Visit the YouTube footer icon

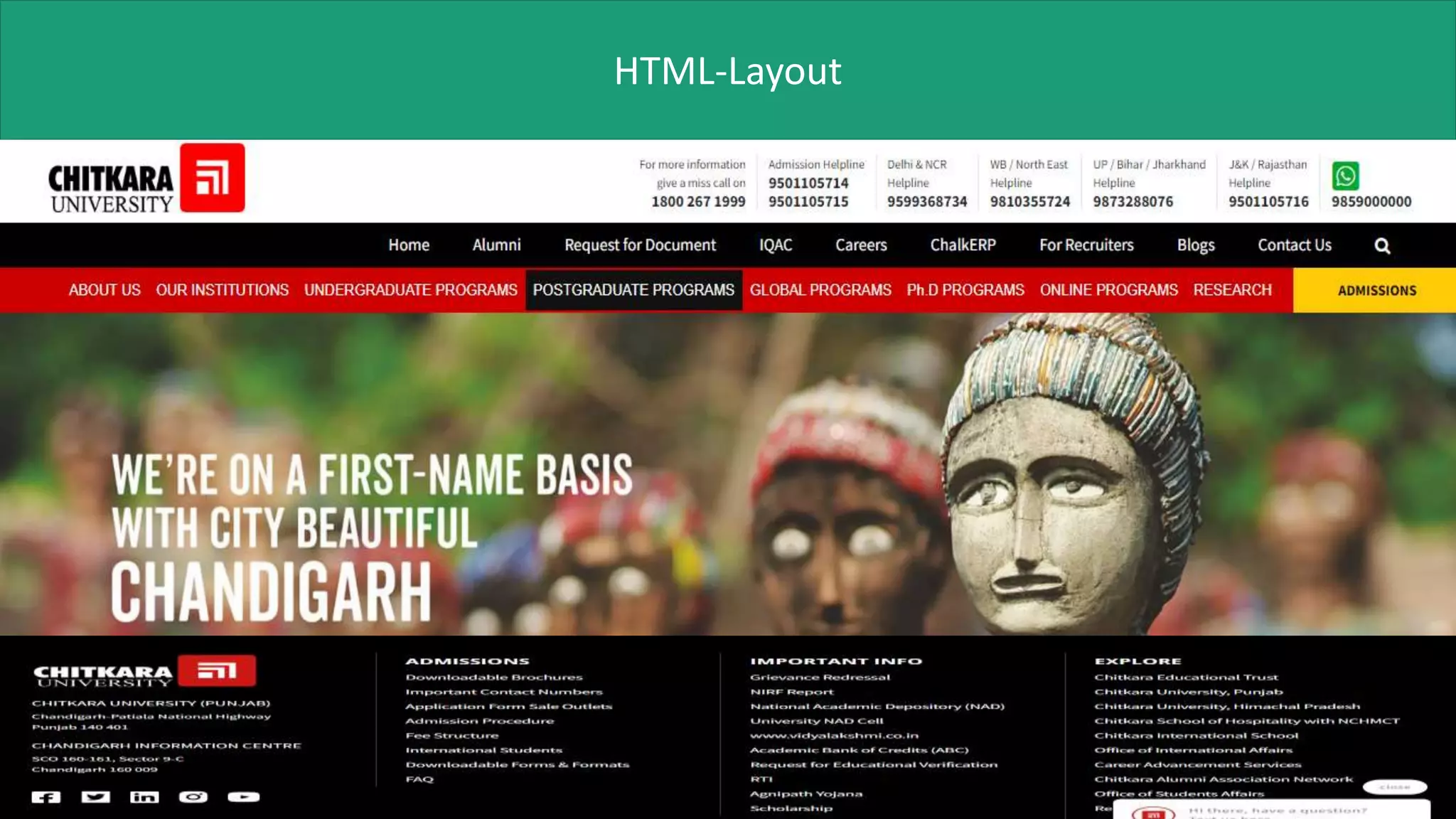tap(243, 797)
